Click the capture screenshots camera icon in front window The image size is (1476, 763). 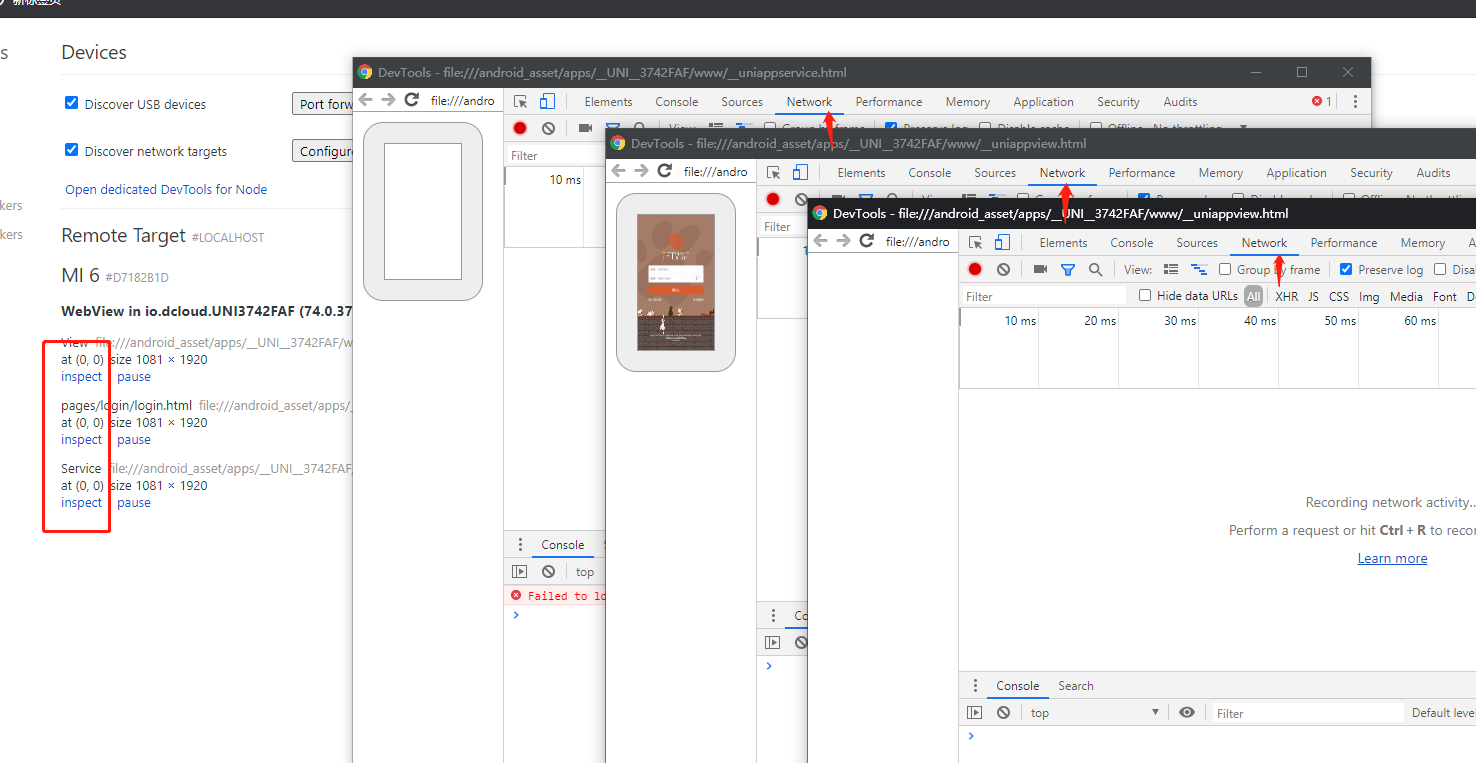pos(1040,269)
